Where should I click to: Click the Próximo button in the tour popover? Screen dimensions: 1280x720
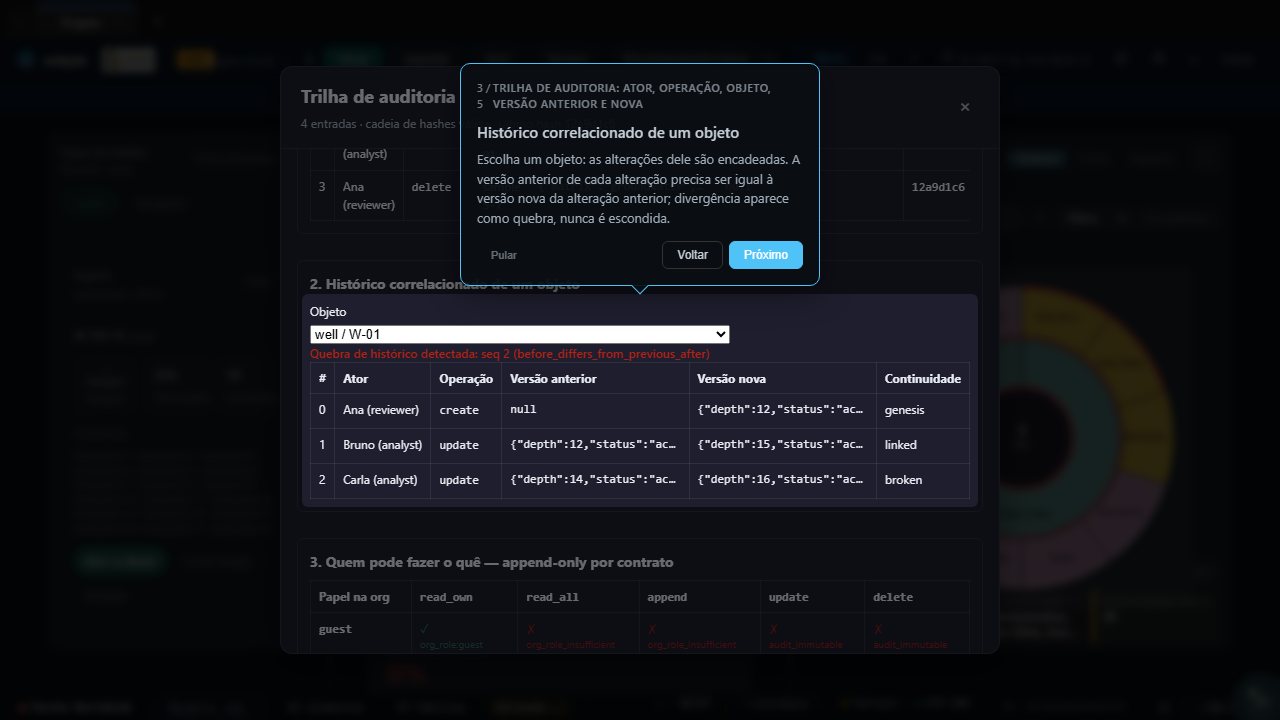(x=765, y=255)
